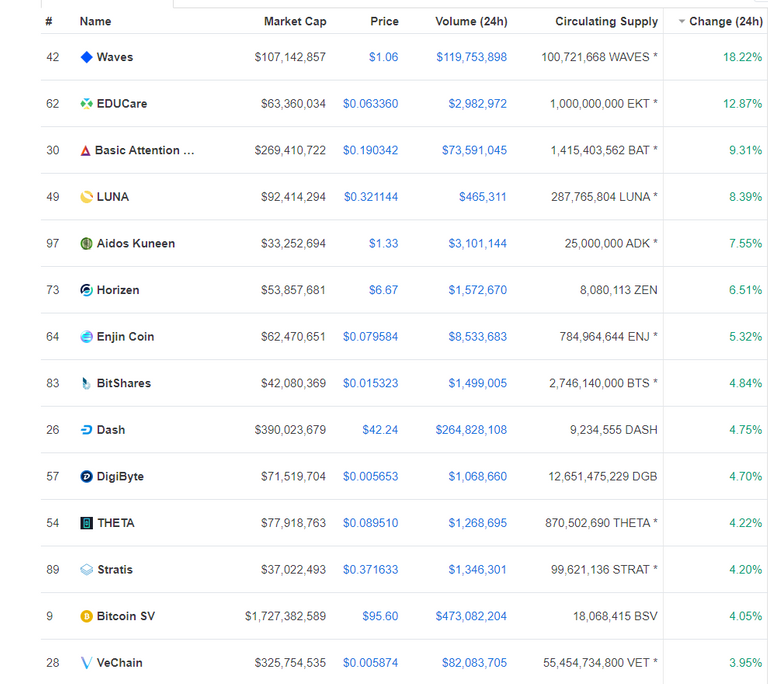Image resolution: width=768 pixels, height=684 pixels.
Task: Open the Basic Attention coin page
Action: [144, 150]
